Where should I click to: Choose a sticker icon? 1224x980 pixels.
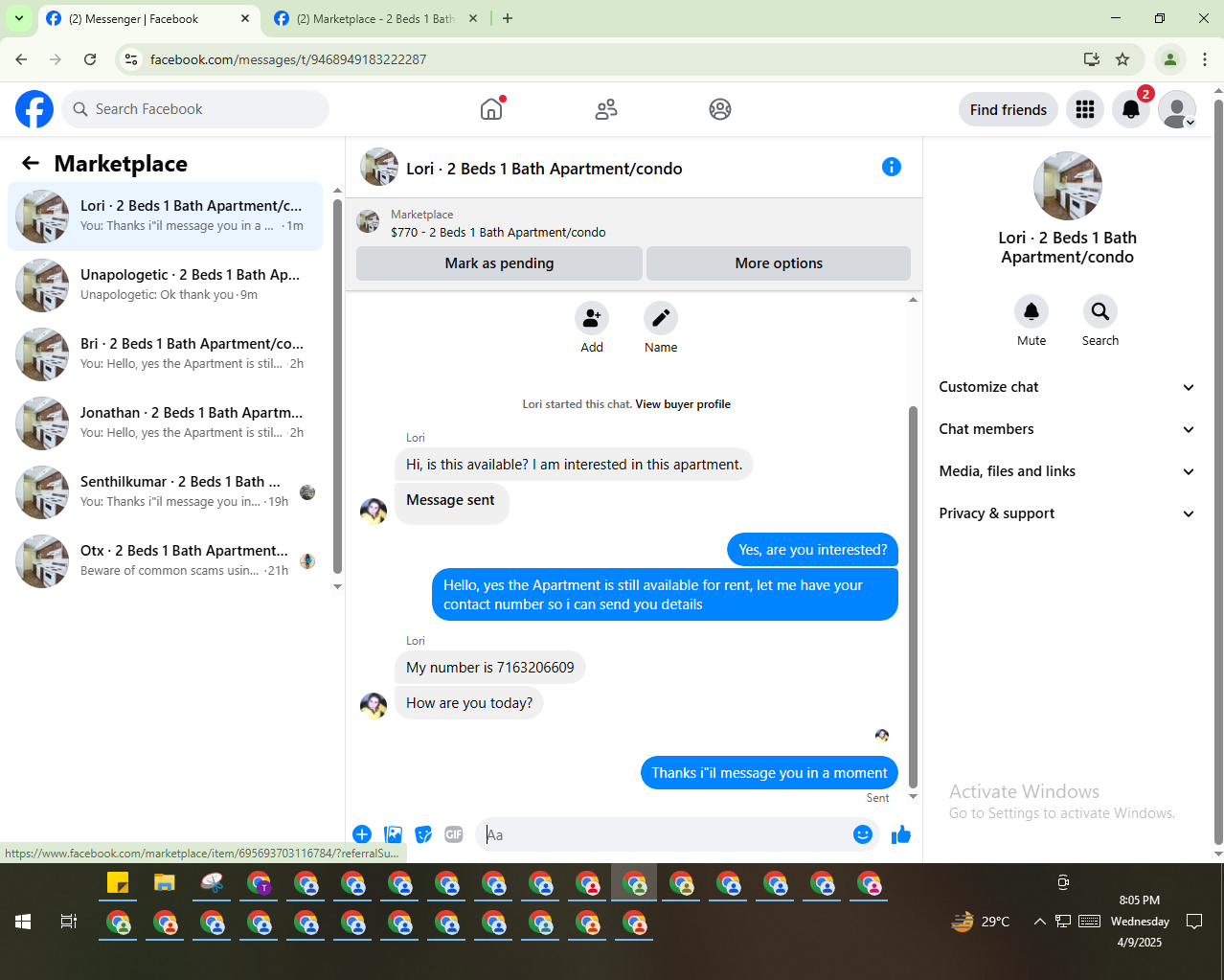[x=423, y=834]
